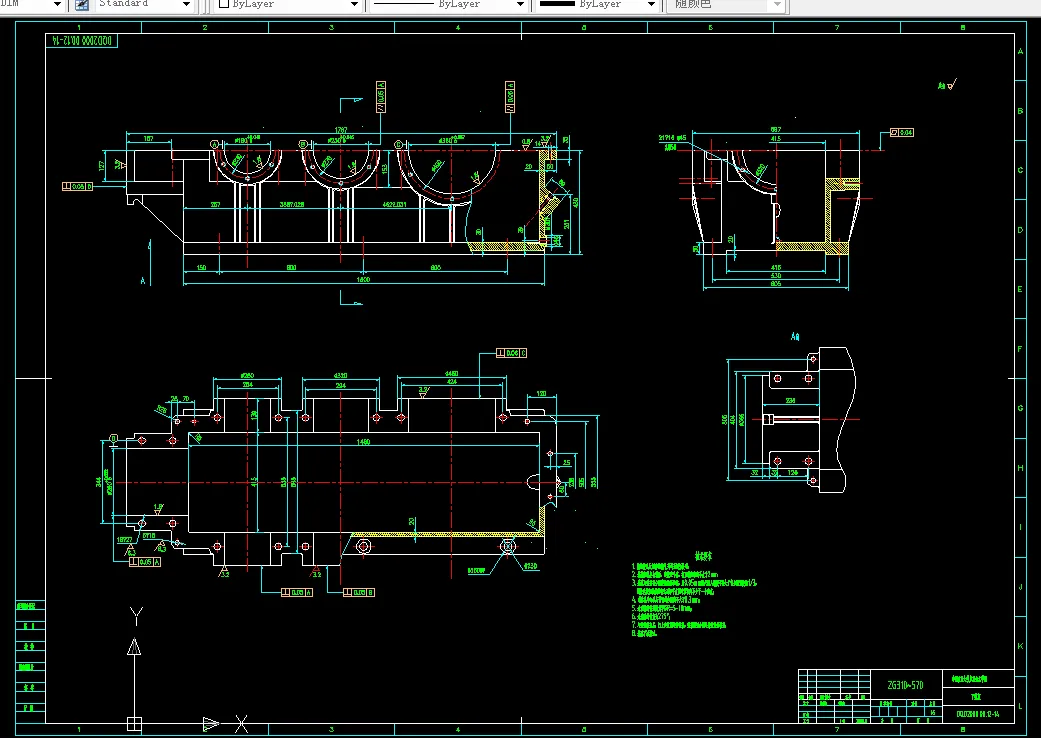Select the 605 dimension under section view
The width and height of the screenshot is (1041, 738).
(x=775, y=283)
